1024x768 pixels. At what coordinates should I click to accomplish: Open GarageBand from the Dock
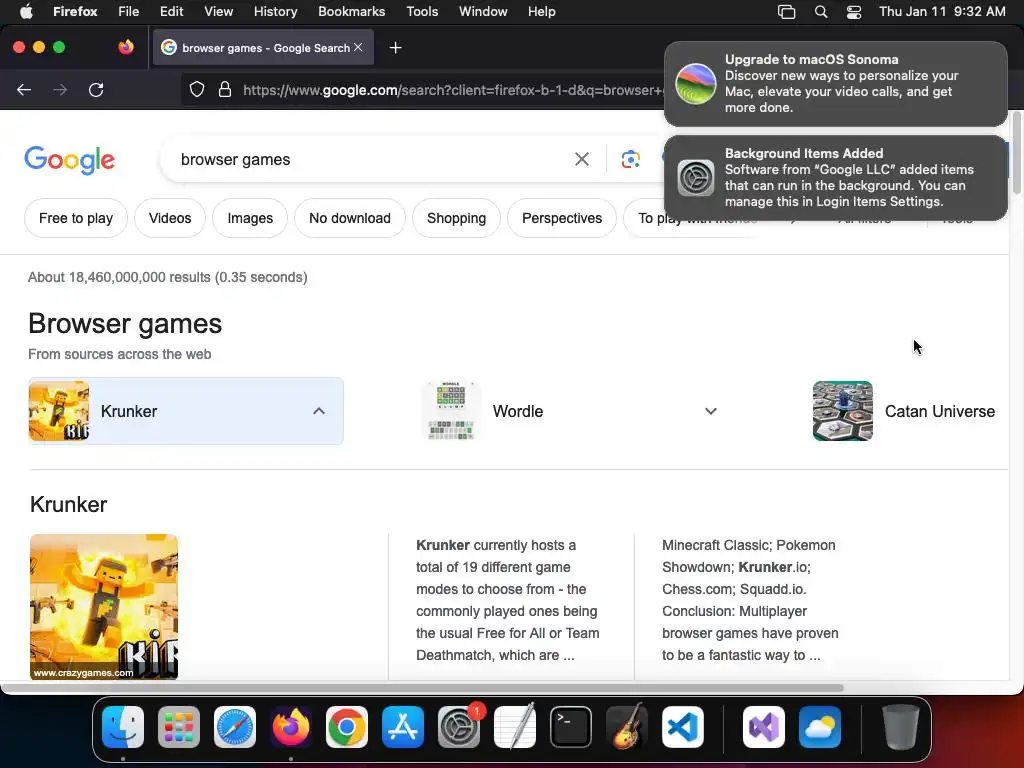point(627,727)
